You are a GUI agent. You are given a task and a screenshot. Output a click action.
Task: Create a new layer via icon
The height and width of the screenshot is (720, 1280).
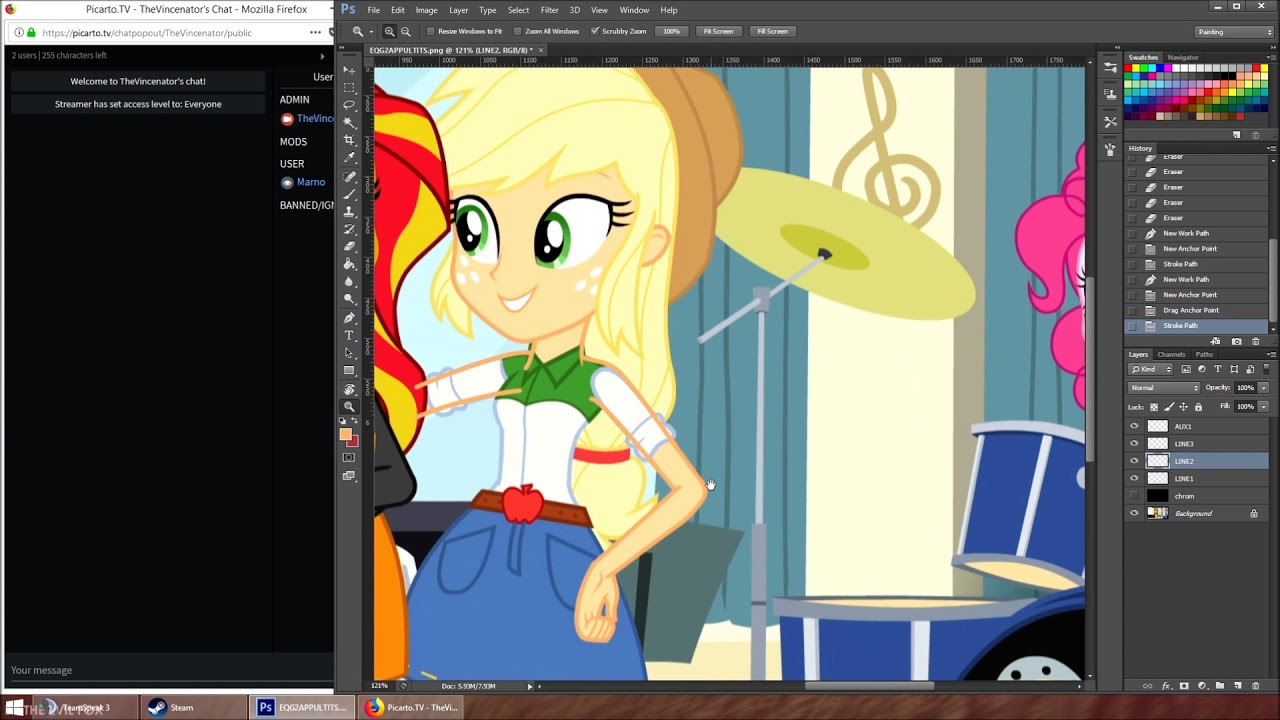[x=1238, y=686]
